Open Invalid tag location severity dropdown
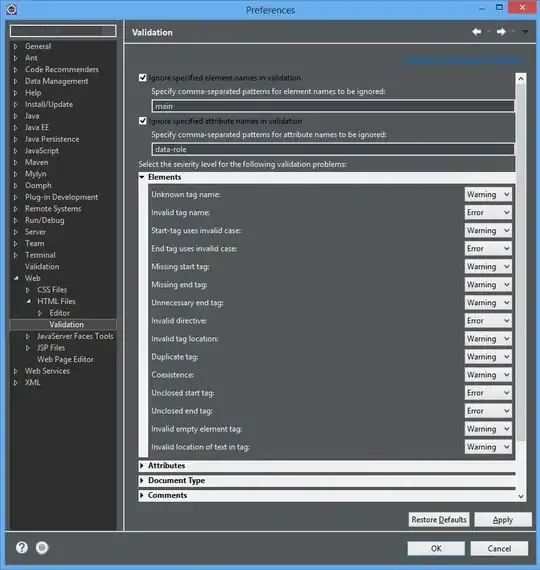Screen dimensions: 540x570 (x=488, y=339)
